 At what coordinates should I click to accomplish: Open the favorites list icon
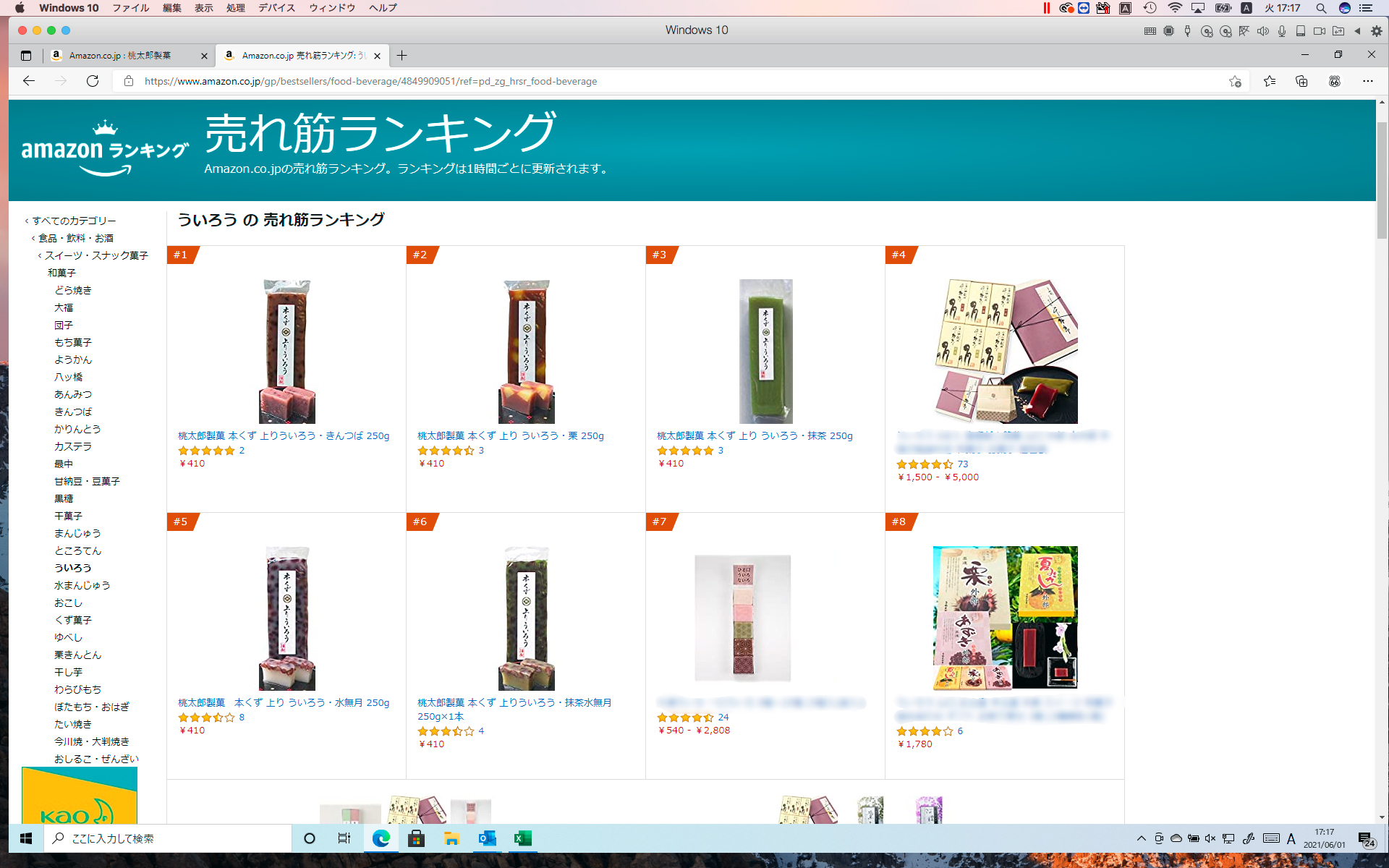1270,81
